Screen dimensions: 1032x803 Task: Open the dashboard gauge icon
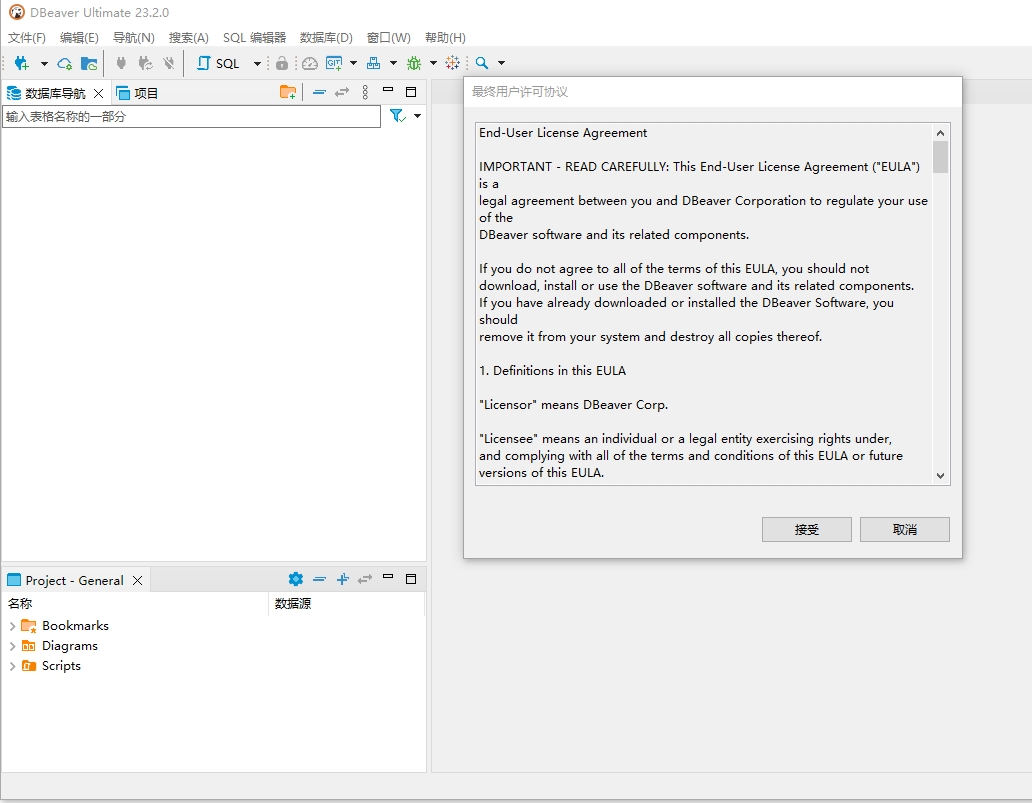click(310, 63)
